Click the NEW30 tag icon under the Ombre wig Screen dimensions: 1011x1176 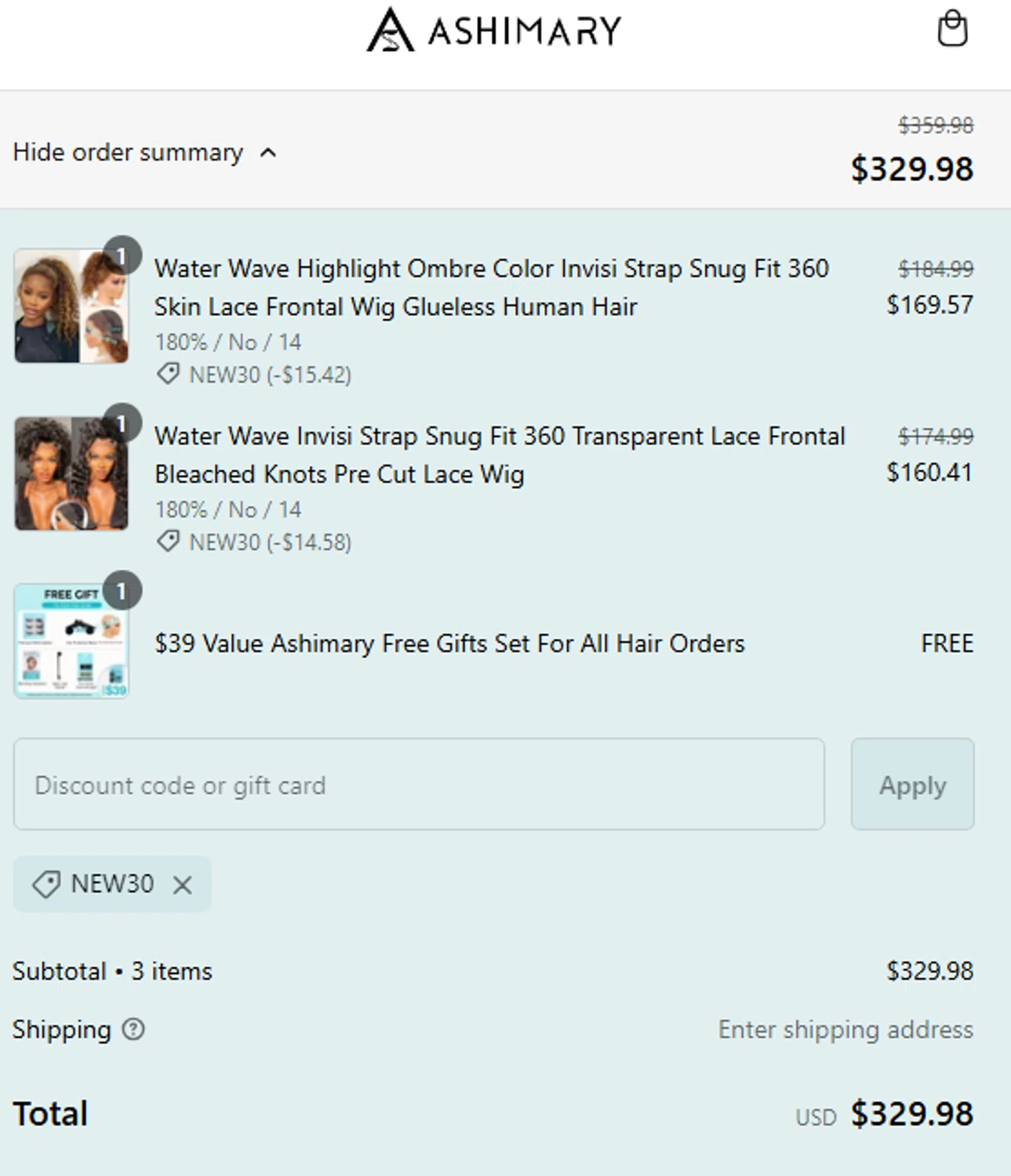coord(168,374)
